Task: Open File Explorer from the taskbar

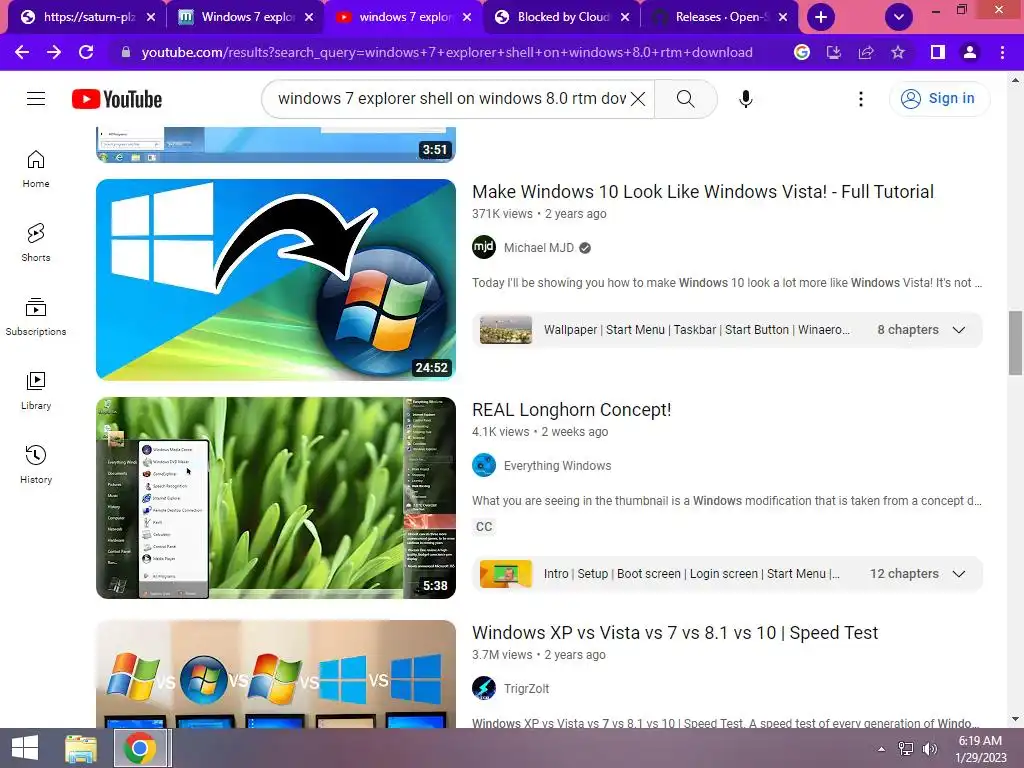Action: click(81, 748)
